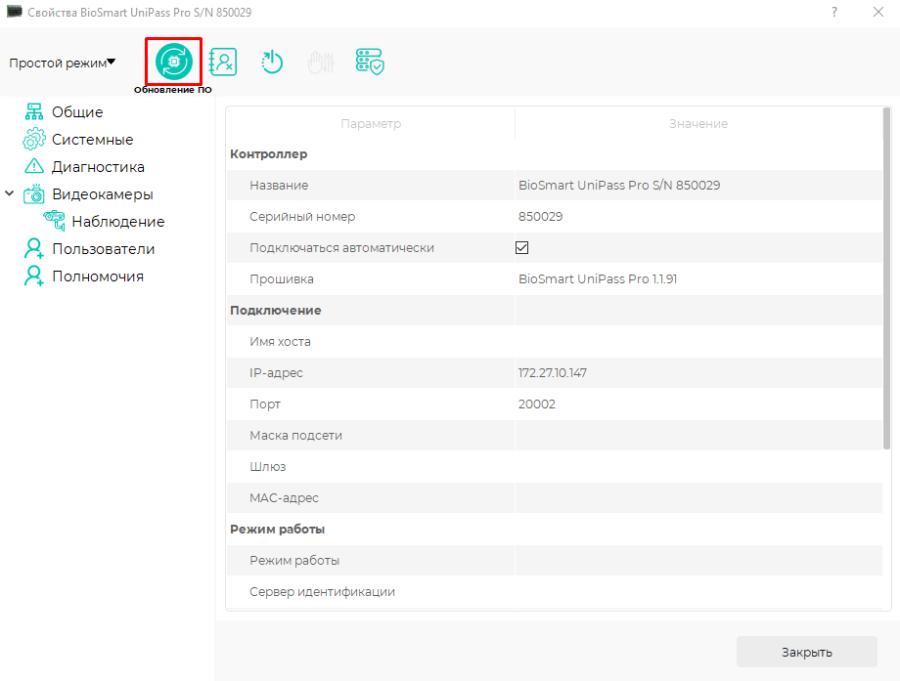The width and height of the screenshot is (900, 681).
Task: Click the Системные gear icon
Action: pyautogui.click(x=34, y=139)
